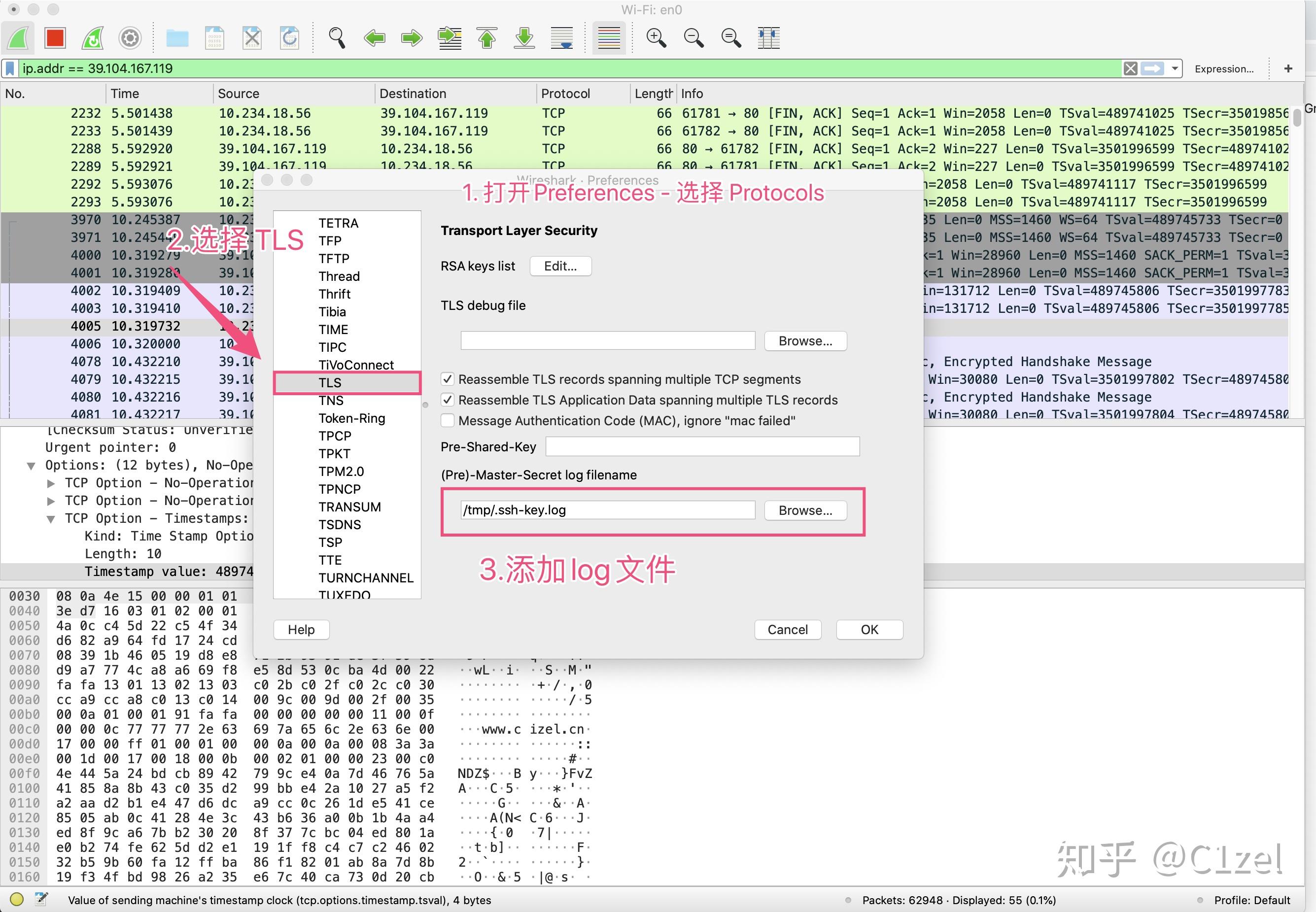Stop the running capture
Screen dimensions: 1316x912
click(55, 38)
